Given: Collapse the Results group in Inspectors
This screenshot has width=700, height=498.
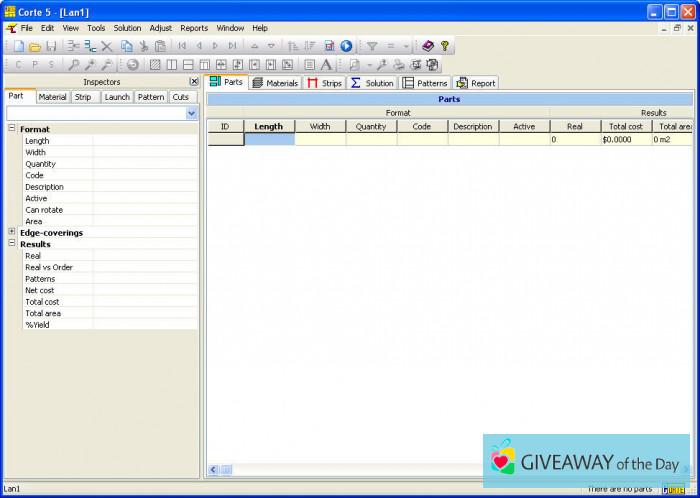Looking at the screenshot, I should (12, 244).
